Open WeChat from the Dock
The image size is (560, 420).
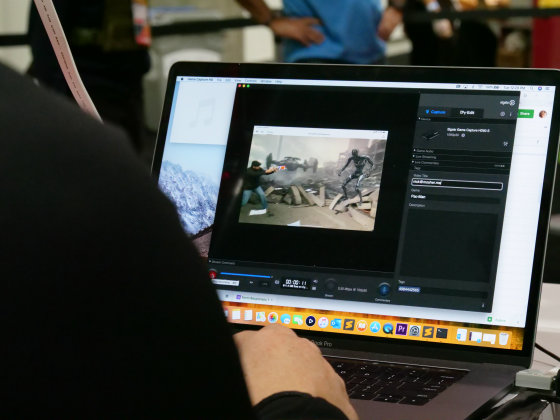pos(298,320)
